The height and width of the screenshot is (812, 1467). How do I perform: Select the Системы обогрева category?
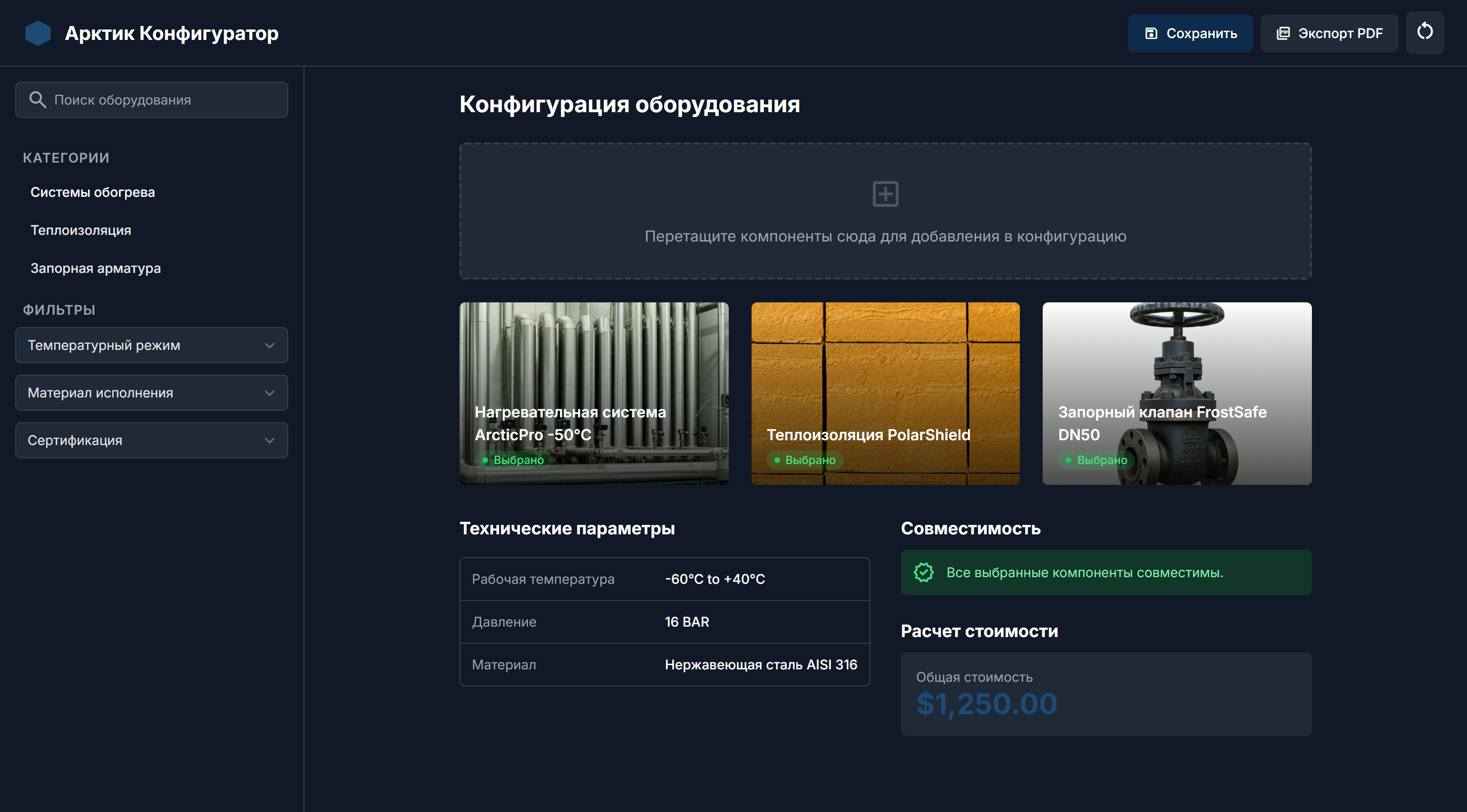pyautogui.click(x=92, y=193)
